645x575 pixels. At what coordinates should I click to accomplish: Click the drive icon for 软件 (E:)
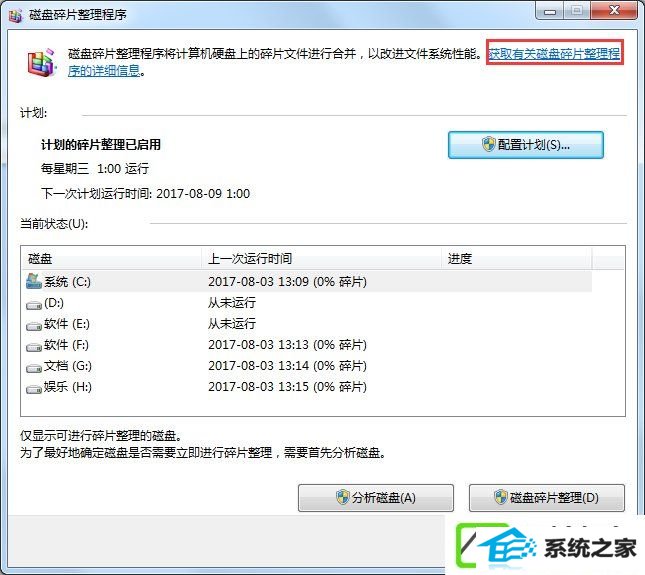(34, 326)
